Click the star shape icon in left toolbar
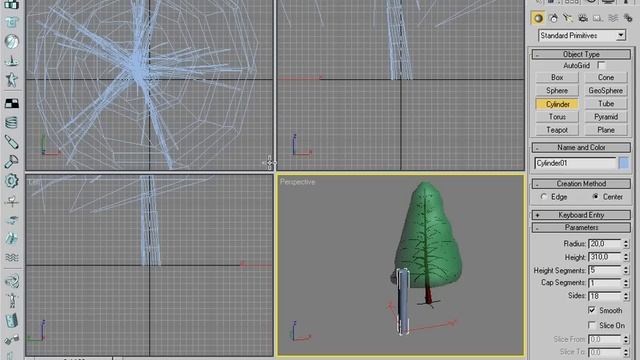 tap(11, 80)
